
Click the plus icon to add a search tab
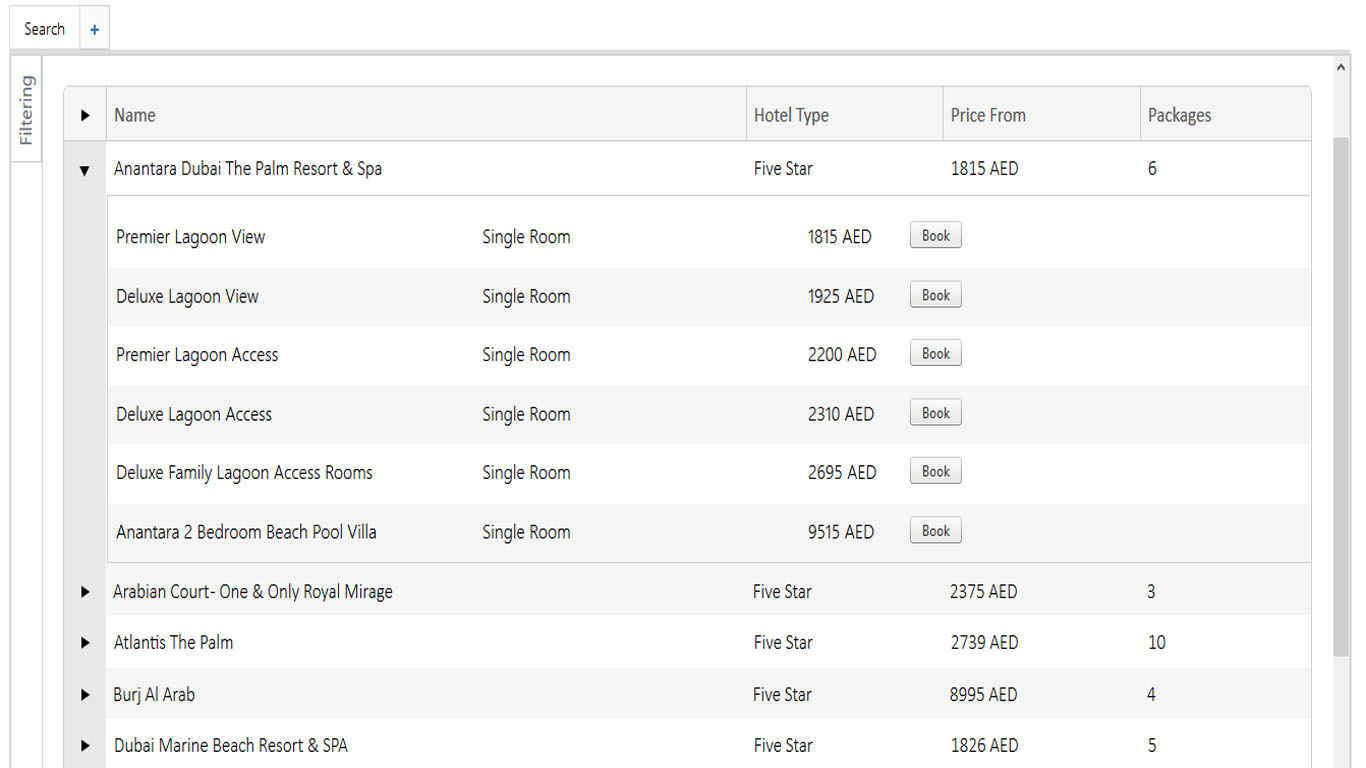(94, 30)
